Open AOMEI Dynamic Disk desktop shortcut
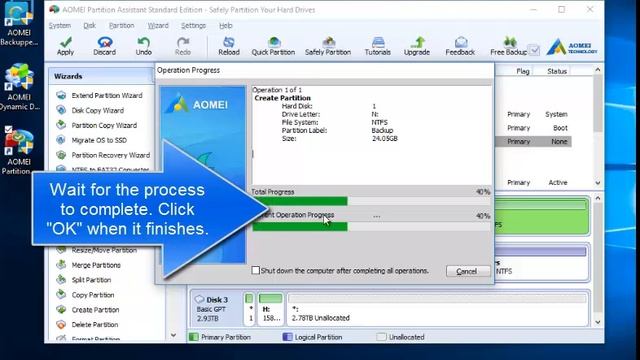 click(x=19, y=87)
